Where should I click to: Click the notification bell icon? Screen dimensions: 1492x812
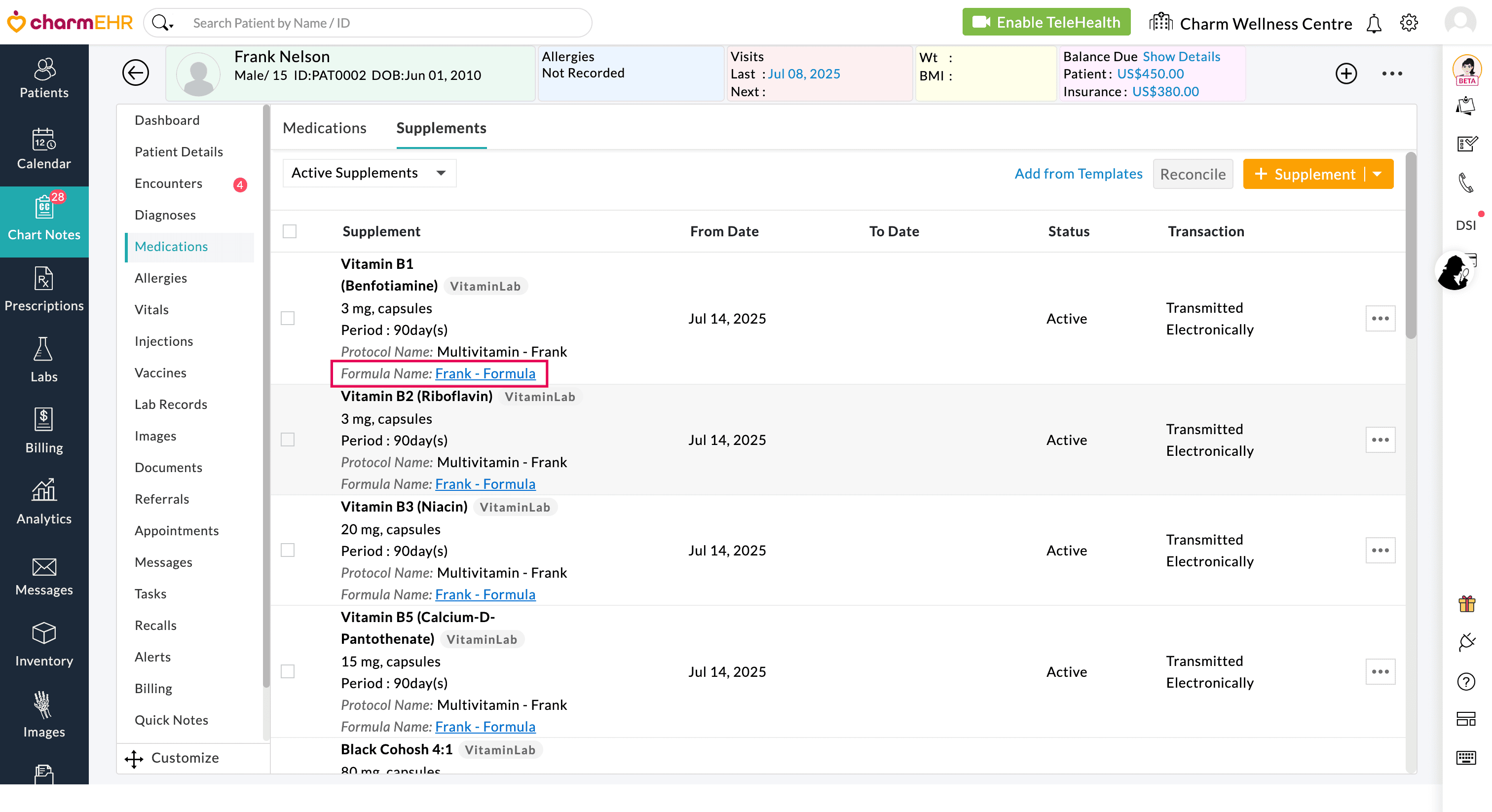[1373, 24]
